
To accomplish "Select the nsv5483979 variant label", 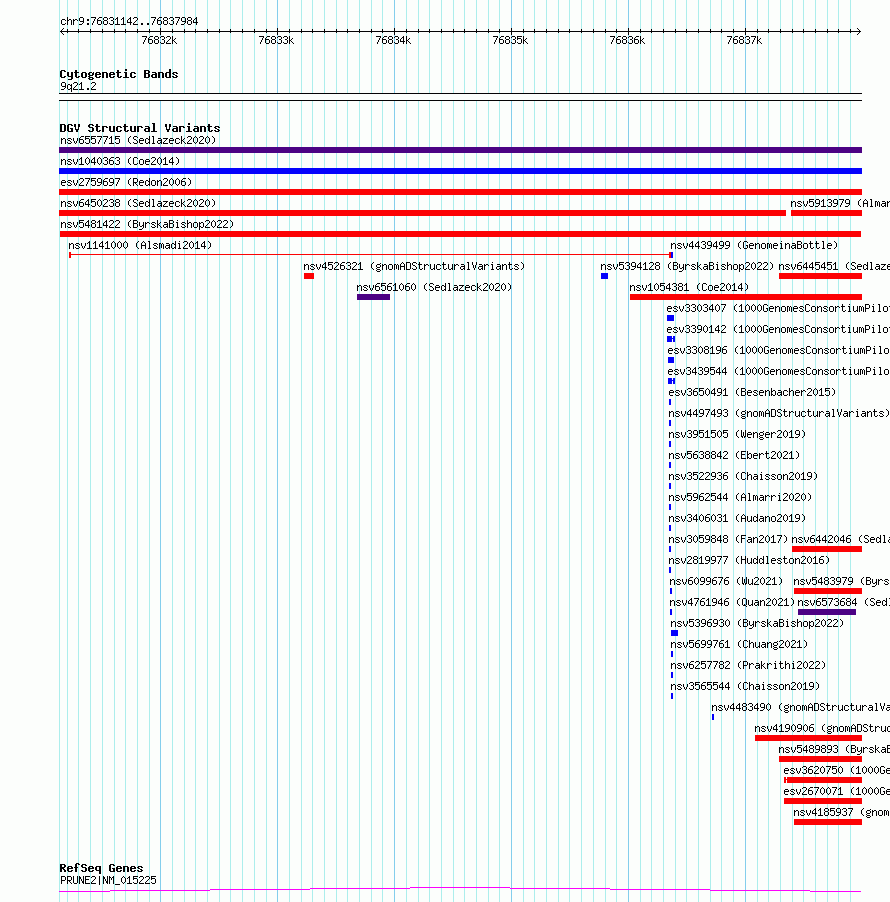I will (x=842, y=581).
